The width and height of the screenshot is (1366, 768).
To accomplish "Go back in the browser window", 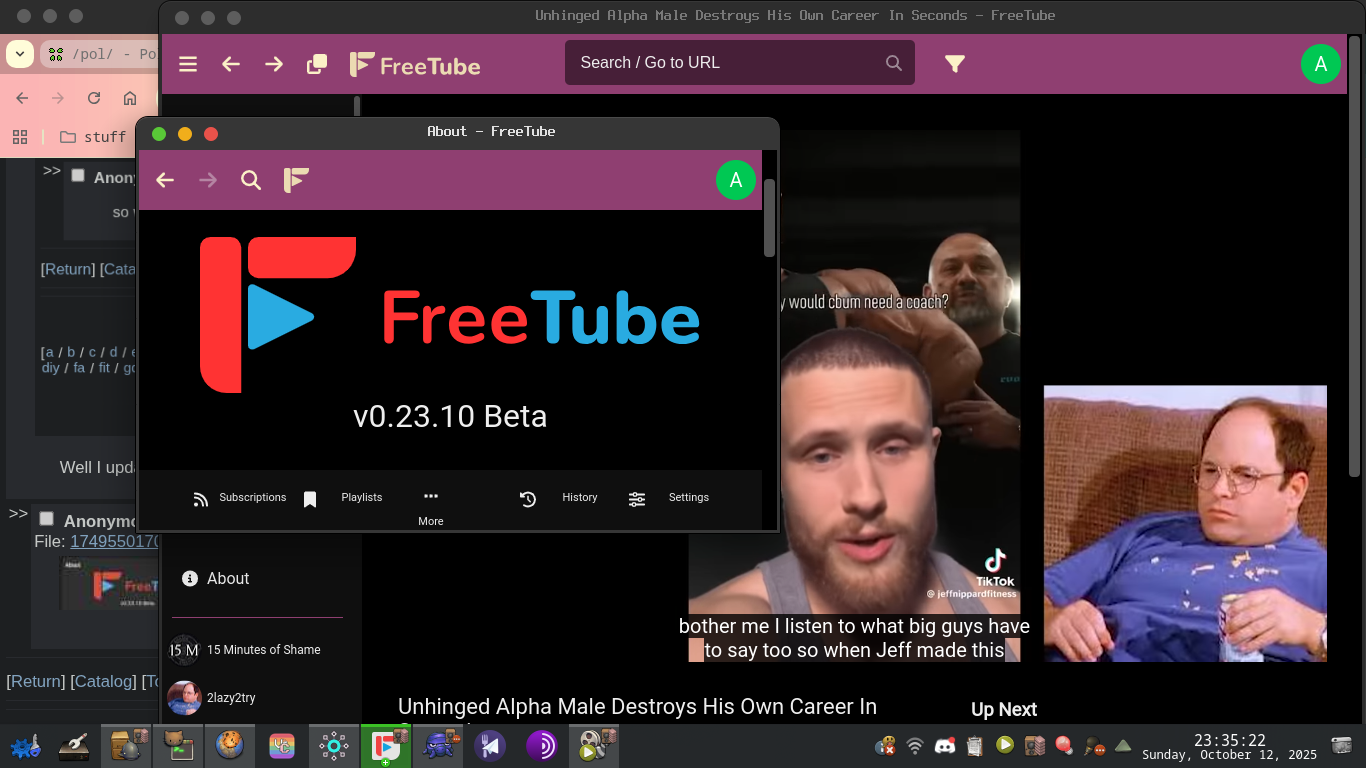I will [x=22, y=98].
